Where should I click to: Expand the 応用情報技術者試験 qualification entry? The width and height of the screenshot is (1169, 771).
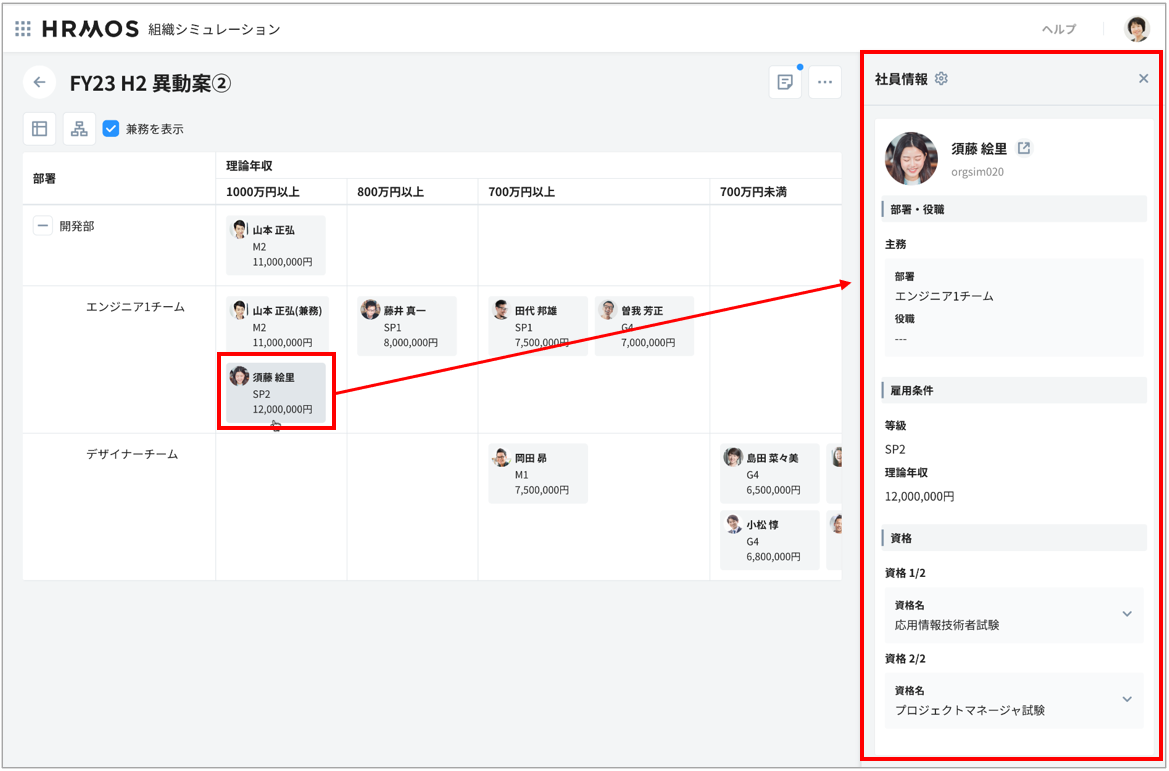pyautogui.click(x=1126, y=614)
